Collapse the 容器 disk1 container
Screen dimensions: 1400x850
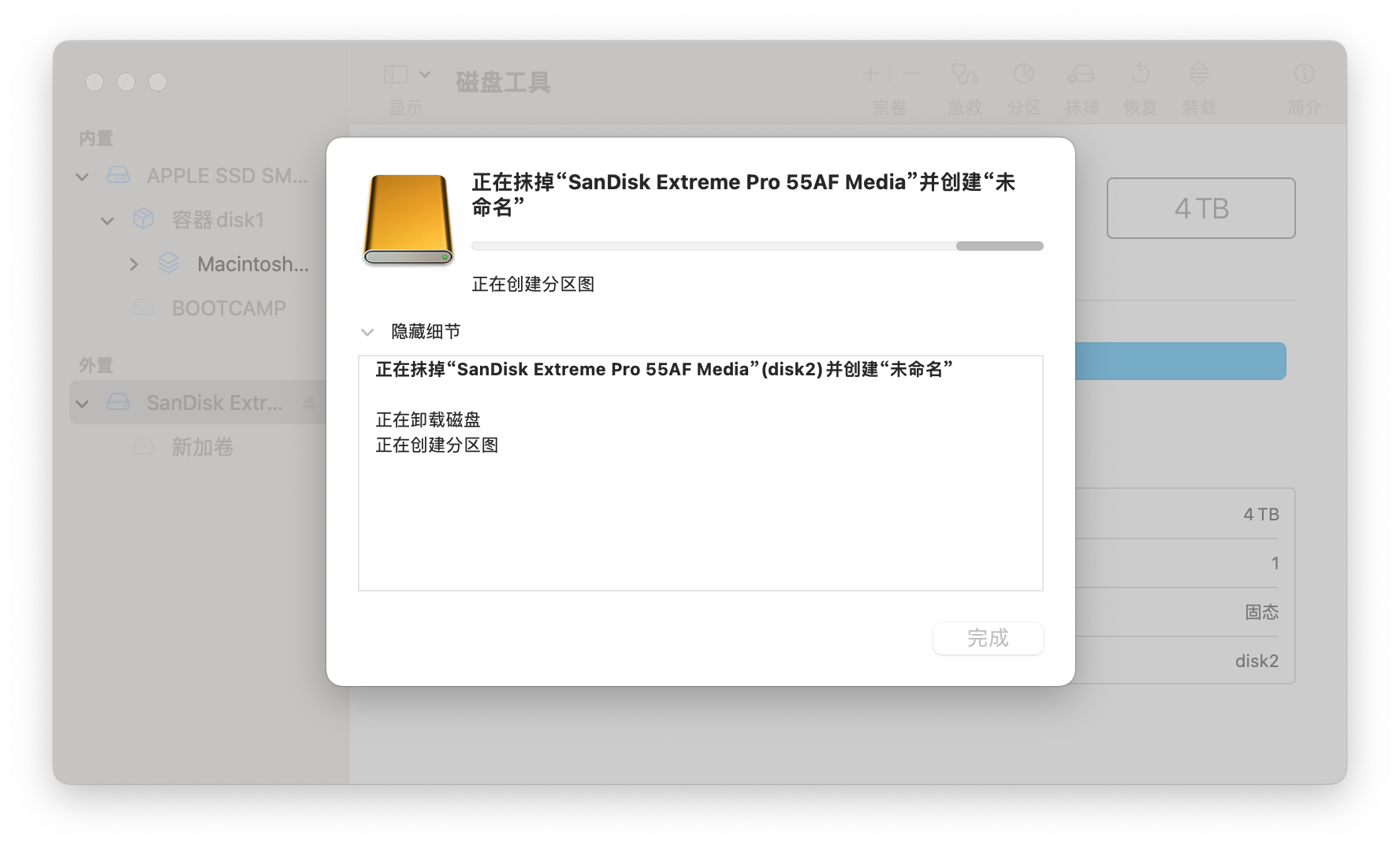click(x=107, y=221)
